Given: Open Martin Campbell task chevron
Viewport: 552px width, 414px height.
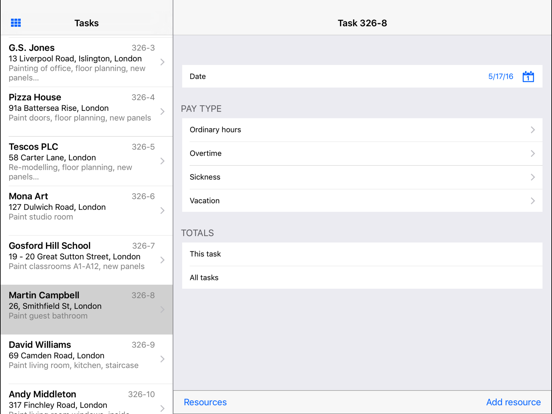Looking at the screenshot, I should tap(162, 309).
